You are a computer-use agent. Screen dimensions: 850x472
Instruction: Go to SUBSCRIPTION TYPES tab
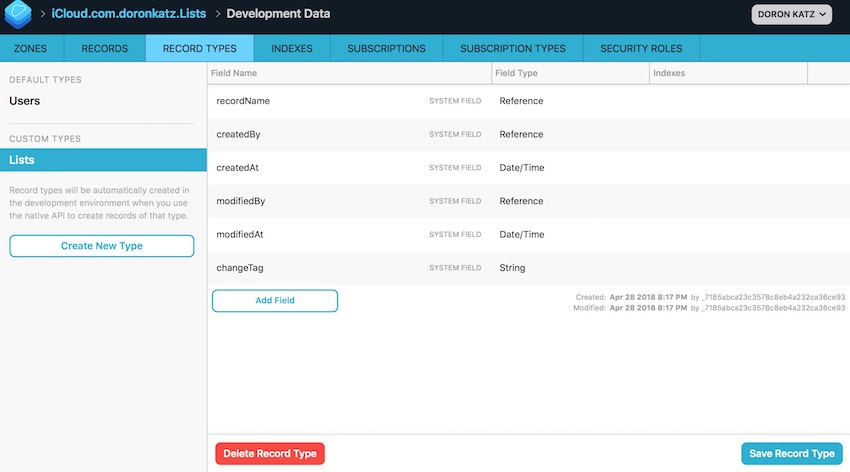pyautogui.click(x=513, y=48)
